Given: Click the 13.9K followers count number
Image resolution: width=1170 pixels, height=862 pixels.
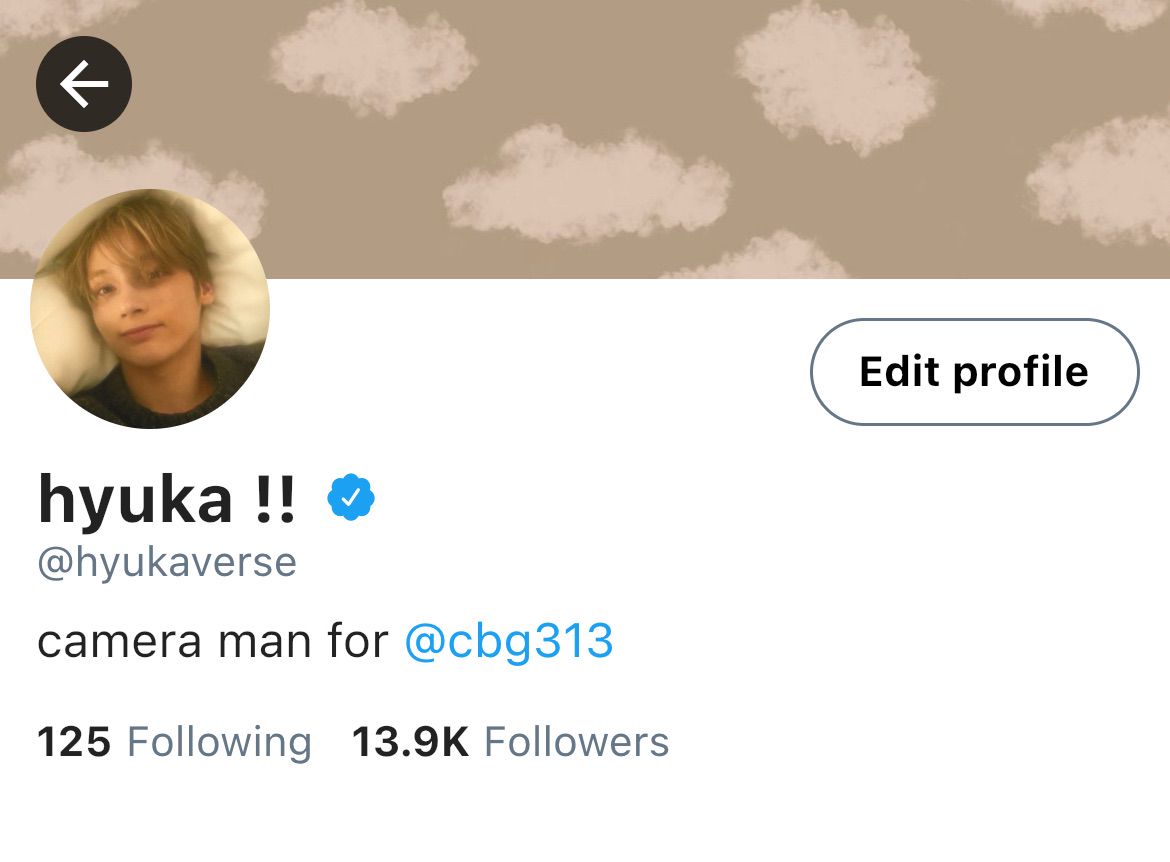Looking at the screenshot, I should [410, 742].
